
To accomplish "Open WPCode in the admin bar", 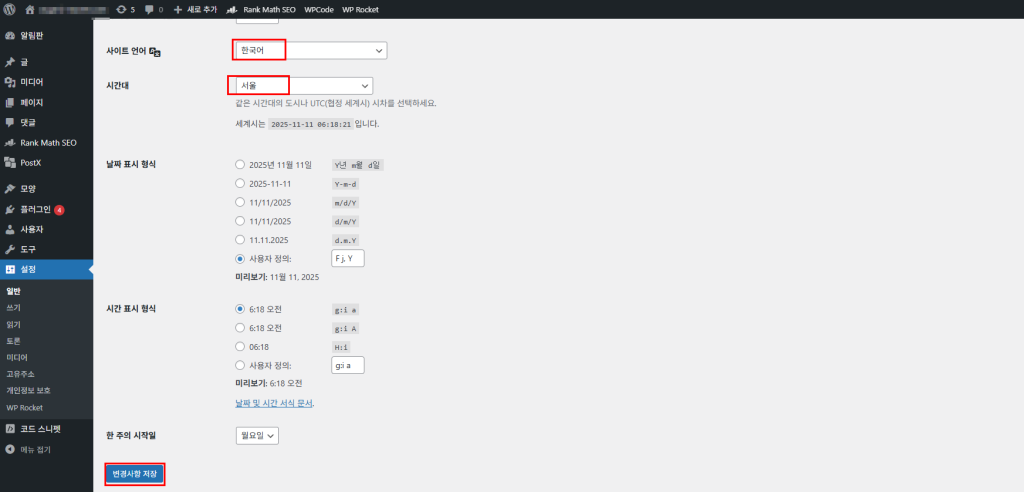I will point(319,10).
